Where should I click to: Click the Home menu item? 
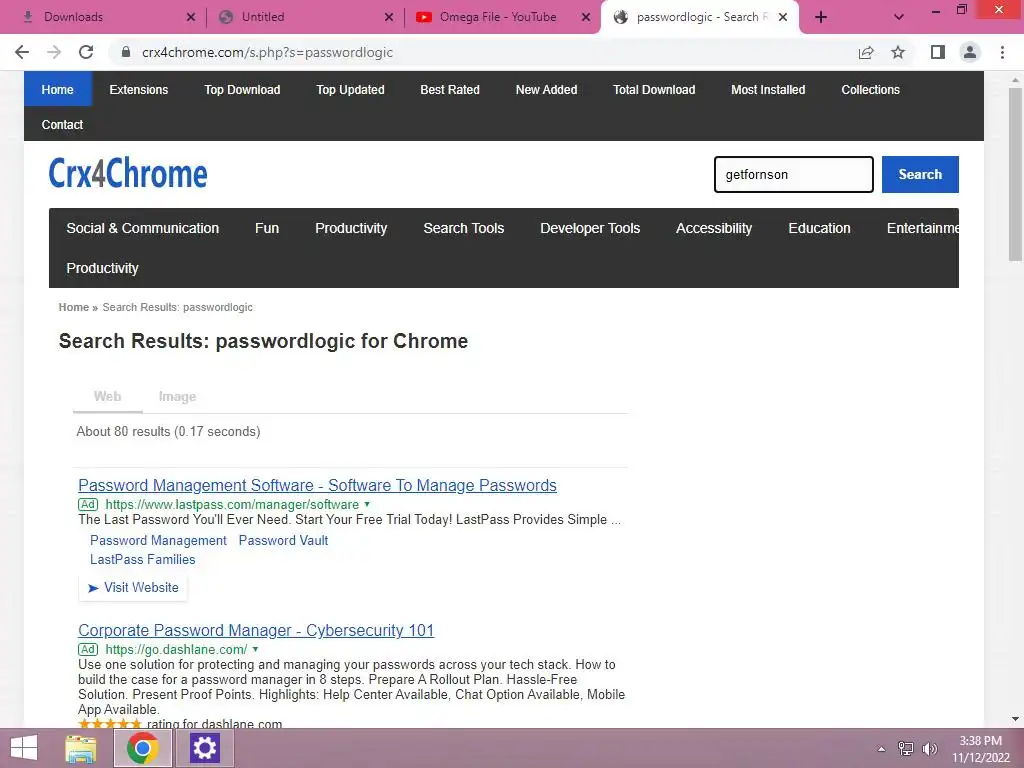pos(57,89)
